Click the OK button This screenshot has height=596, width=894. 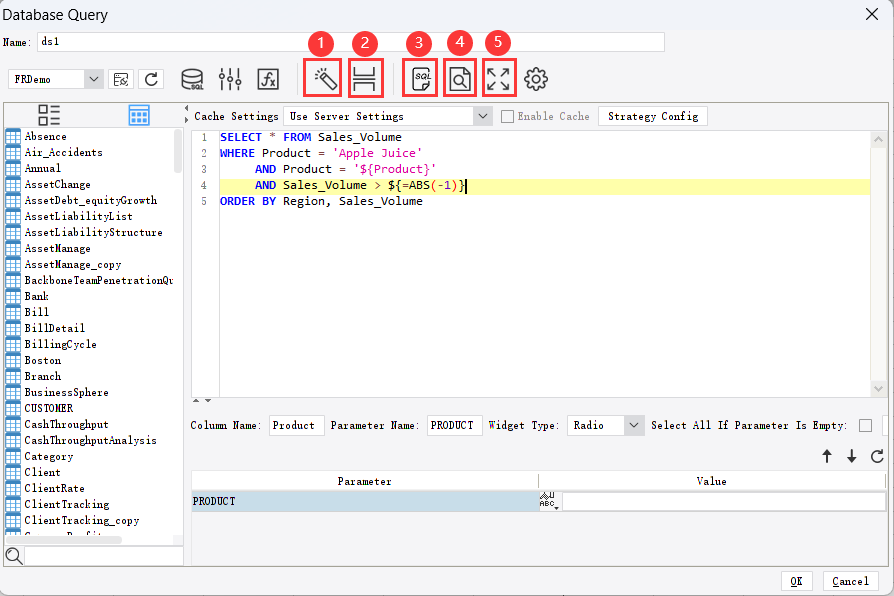coord(797,581)
